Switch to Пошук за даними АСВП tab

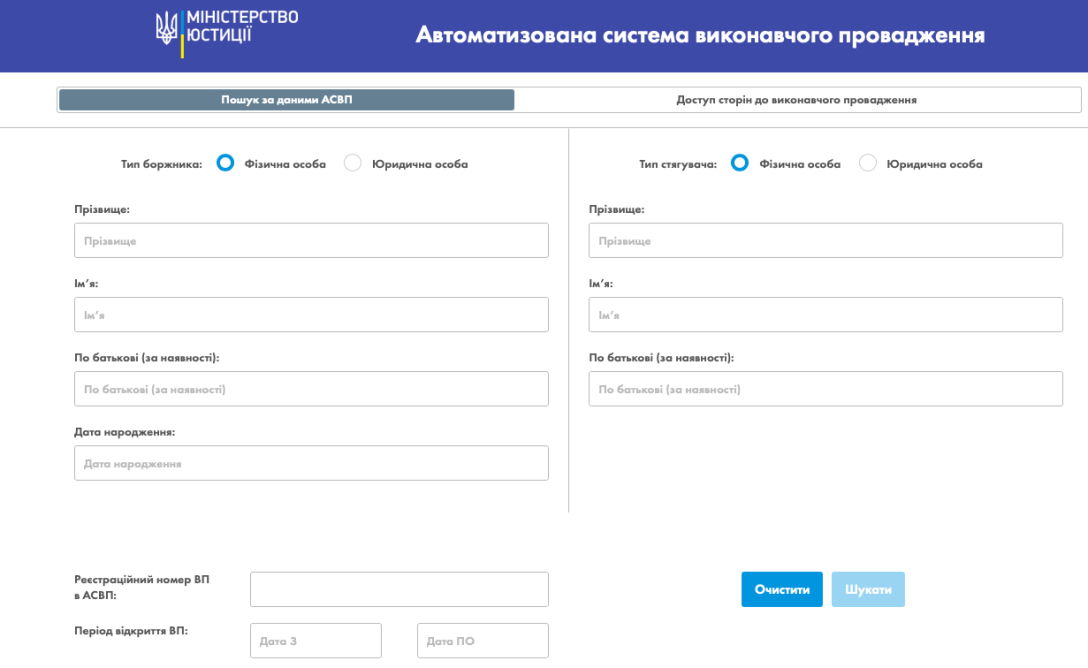286,100
